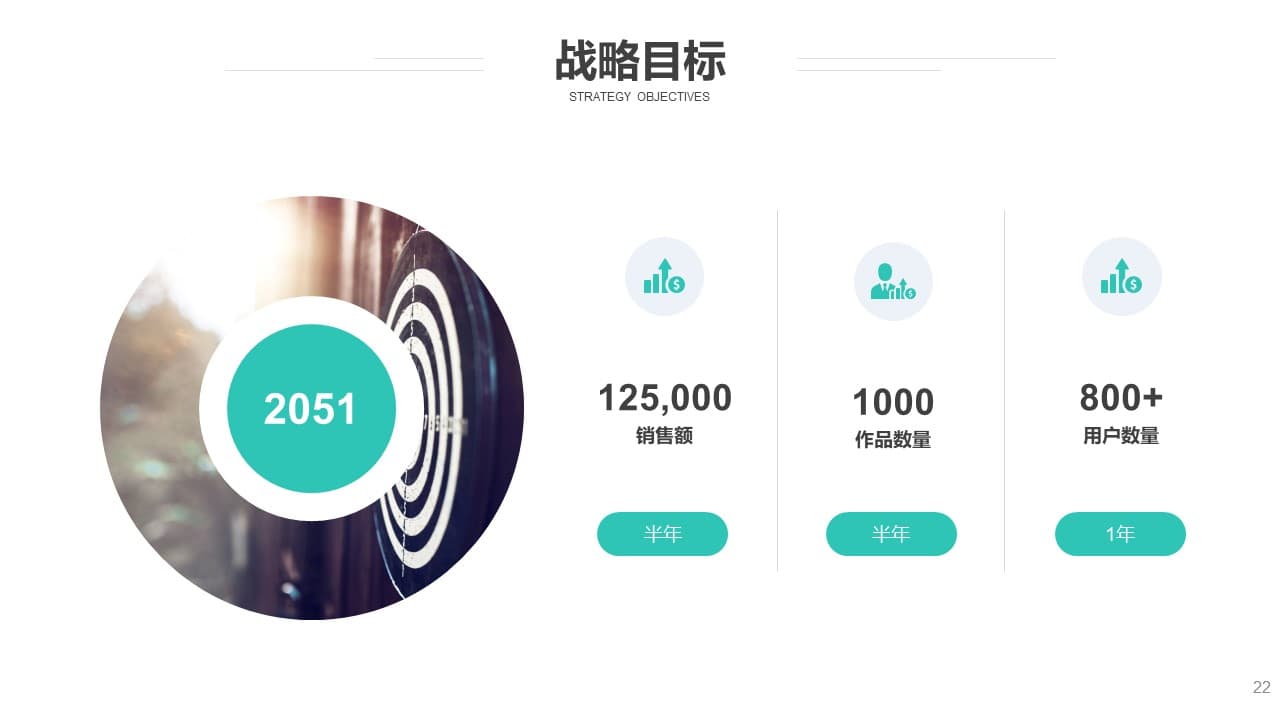Click the sales bar chart icon above 125,000
Image resolution: width=1280 pixels, height=720 pixels.
click(664, 276)
